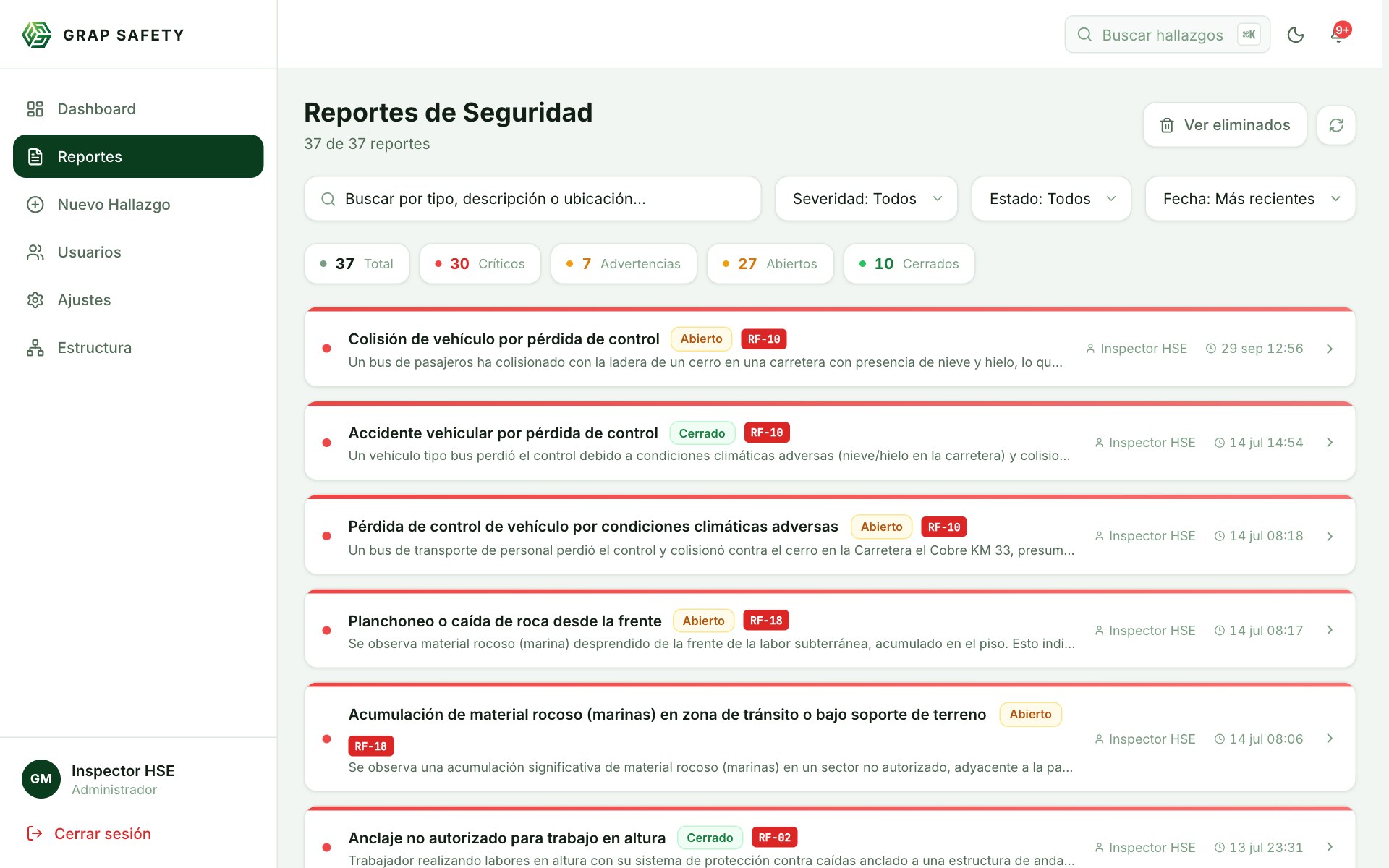
Task: Filter by the 30 Críticos chip
Action: tap(480, 264)
